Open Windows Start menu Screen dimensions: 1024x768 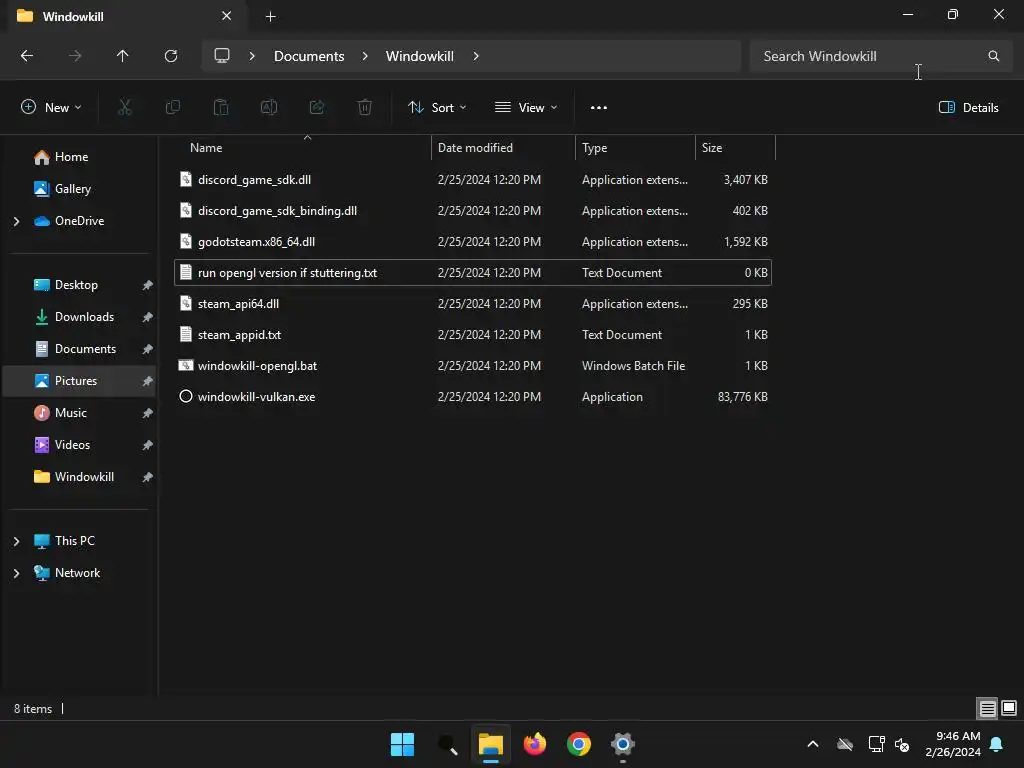click(402, 744)
